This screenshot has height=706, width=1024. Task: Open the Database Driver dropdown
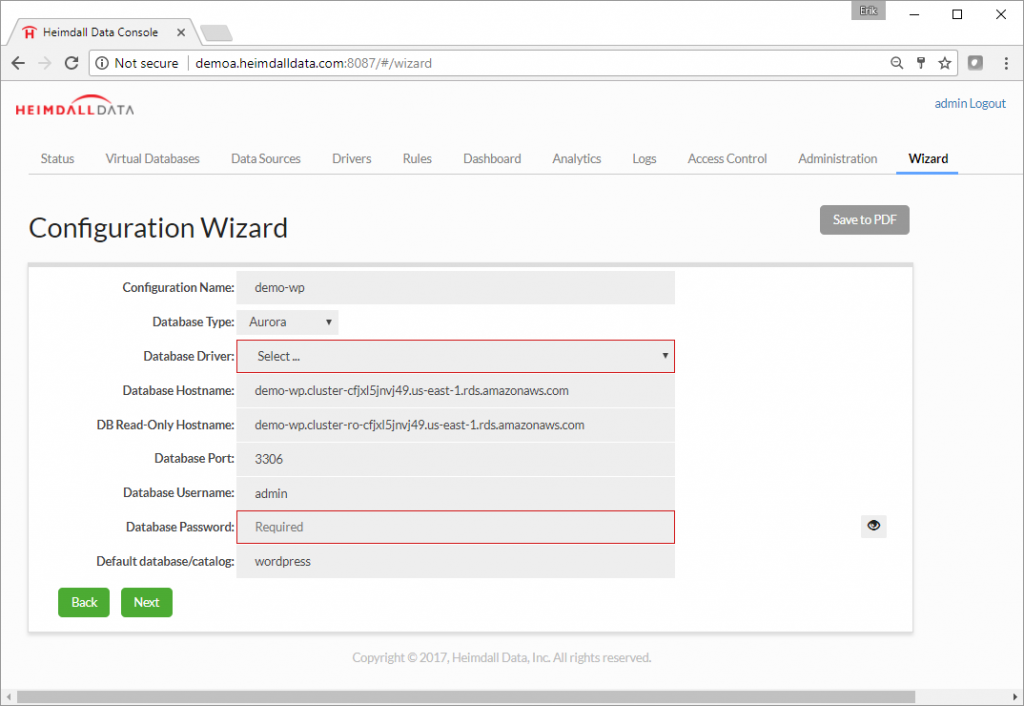click(x=455, y=356)
